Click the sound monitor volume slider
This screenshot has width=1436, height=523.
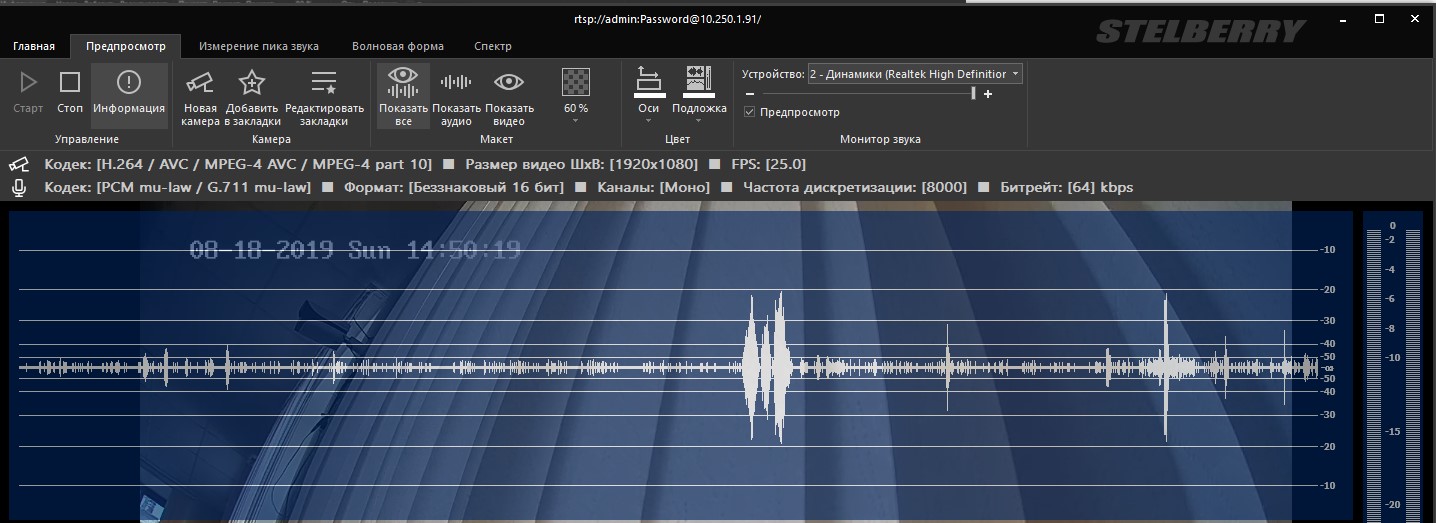pyautogui.click(x=868, y=94)
